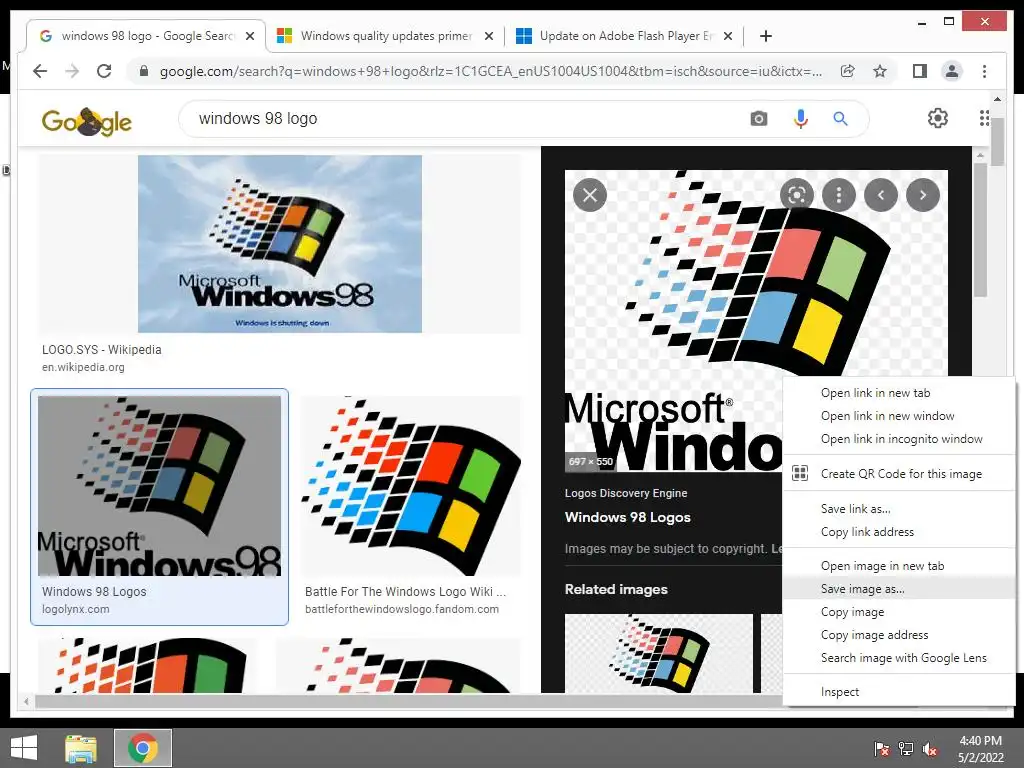Open the preview panel more options menu
The height and width of the screenshot is (768, 1024).
pyautogui.click(x=839, y=195)
